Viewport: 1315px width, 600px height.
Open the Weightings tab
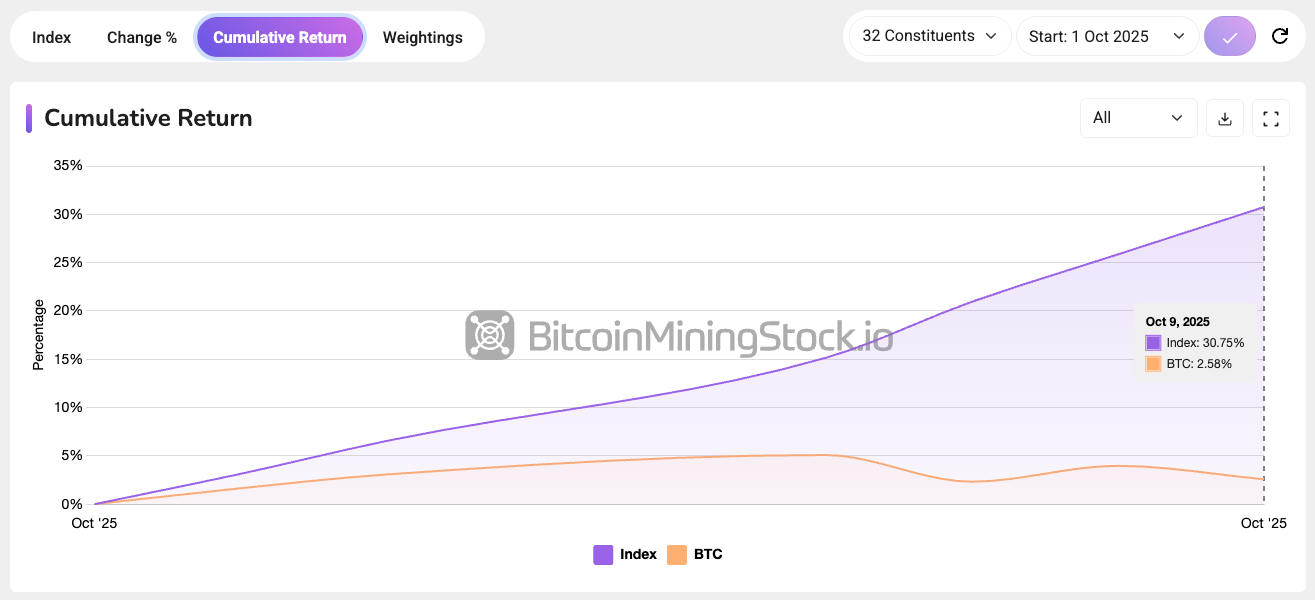pyautogui.click(x=422, y=37)
